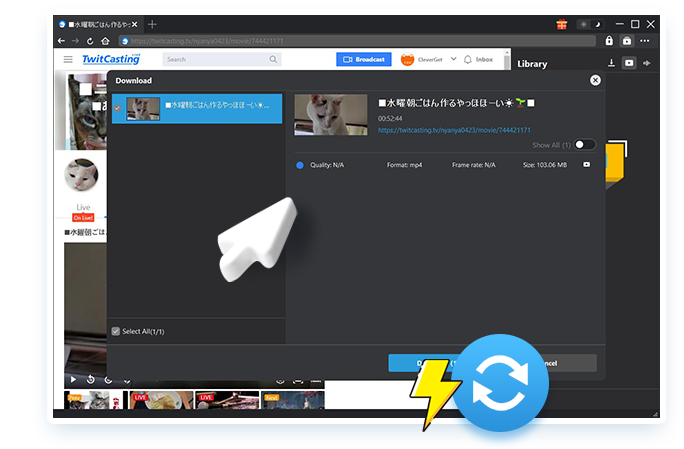Show Library audio files icon
Image resolution: width=684 pixels, height=449 pixels.
tap(647, 63)
